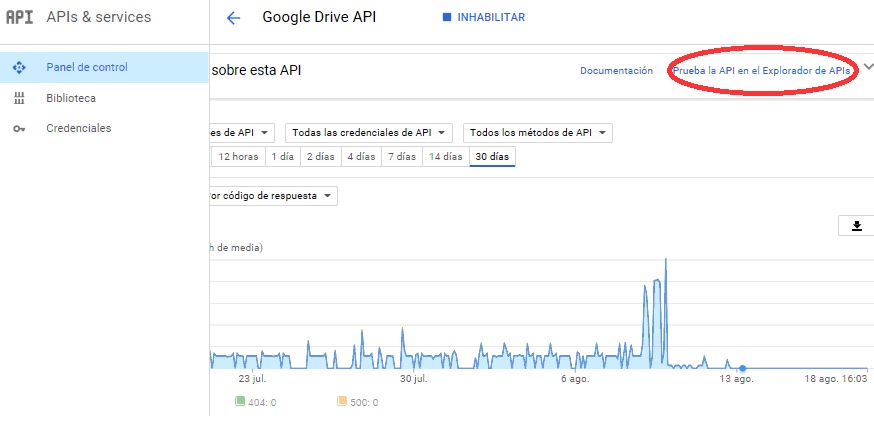Screen dimensions: 874x435
Task: Open the Panel de control page
Action: (104, 67)
